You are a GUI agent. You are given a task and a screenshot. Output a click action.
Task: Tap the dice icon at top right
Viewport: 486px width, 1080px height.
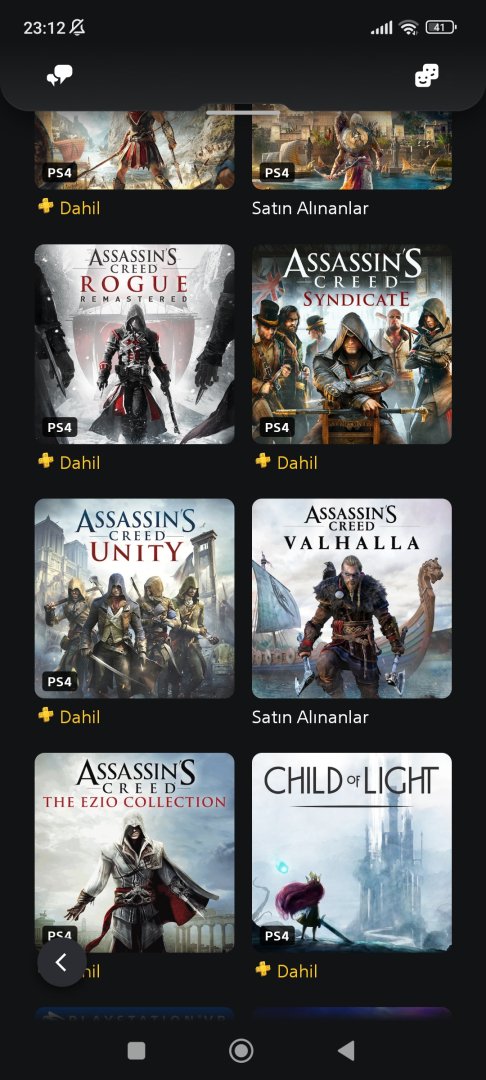427,75
